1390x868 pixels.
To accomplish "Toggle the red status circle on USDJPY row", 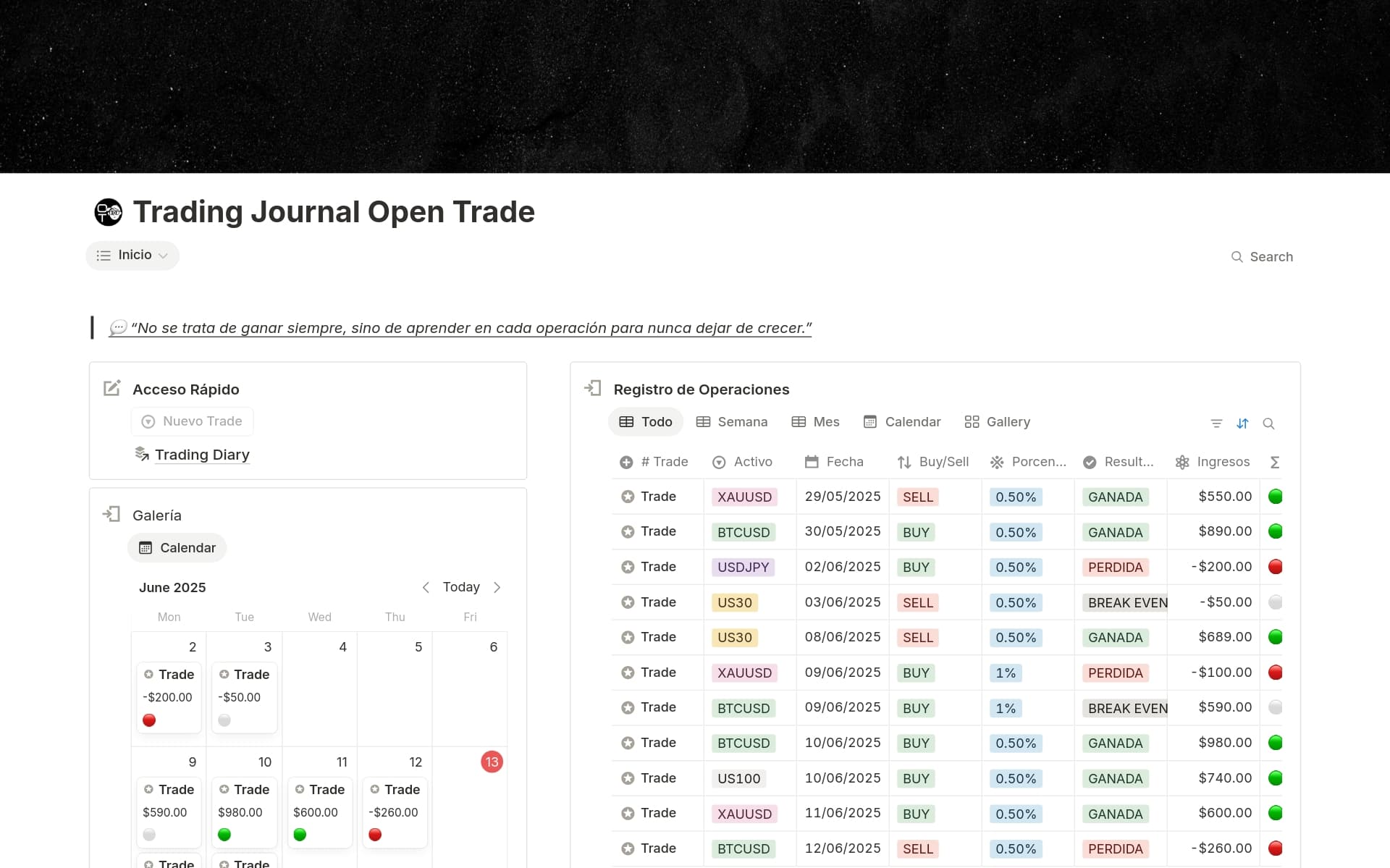I will pyautogui.click(x=1276, y=567).
